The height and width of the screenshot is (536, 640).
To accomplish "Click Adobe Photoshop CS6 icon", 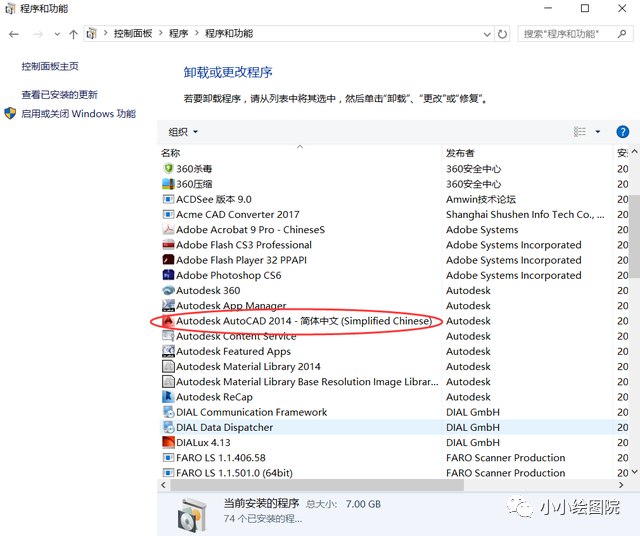I will click(x=168, y=275).
